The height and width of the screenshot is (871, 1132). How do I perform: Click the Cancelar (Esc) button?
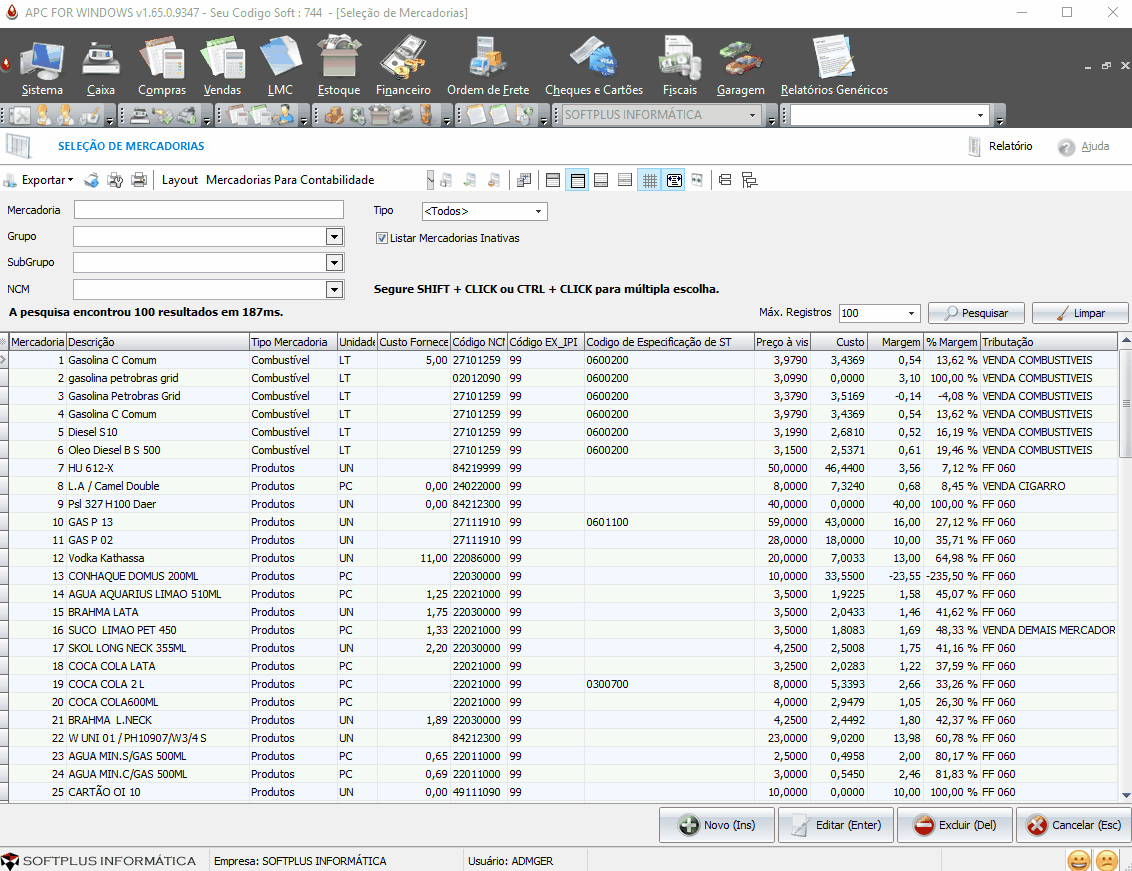pyautogui.click(x=1074, y=825)
